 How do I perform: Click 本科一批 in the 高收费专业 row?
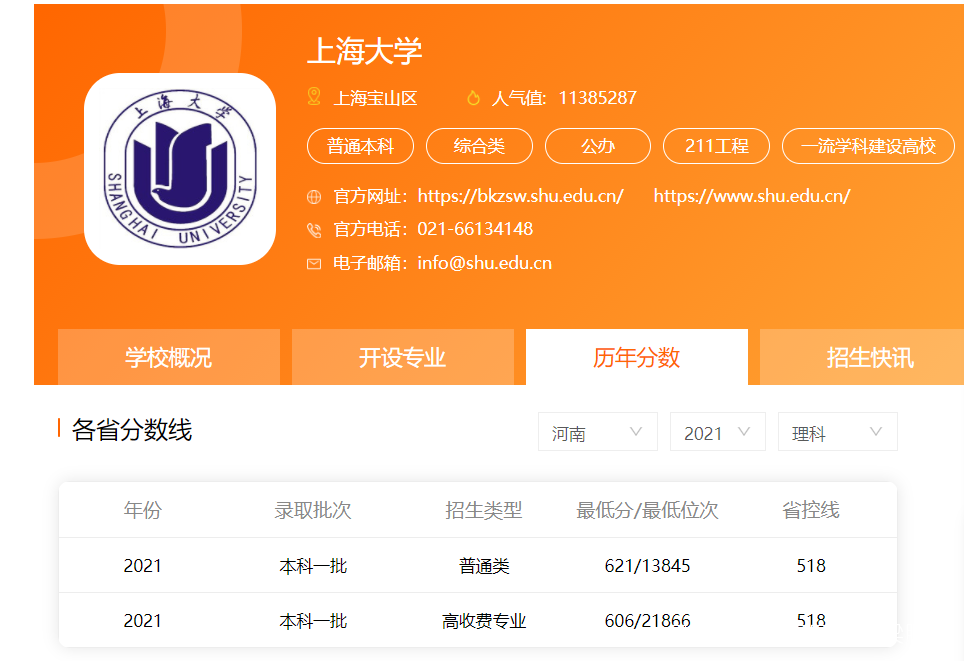coord(313,621)
